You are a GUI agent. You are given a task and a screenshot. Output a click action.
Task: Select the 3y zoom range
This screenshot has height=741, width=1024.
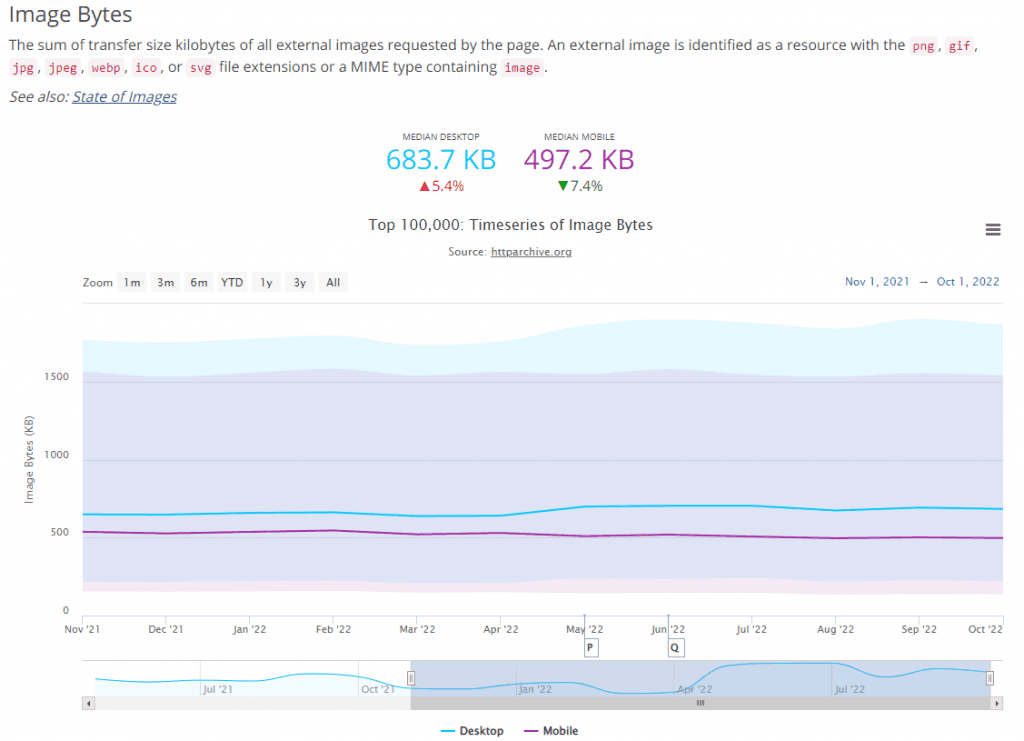(299, 283)
